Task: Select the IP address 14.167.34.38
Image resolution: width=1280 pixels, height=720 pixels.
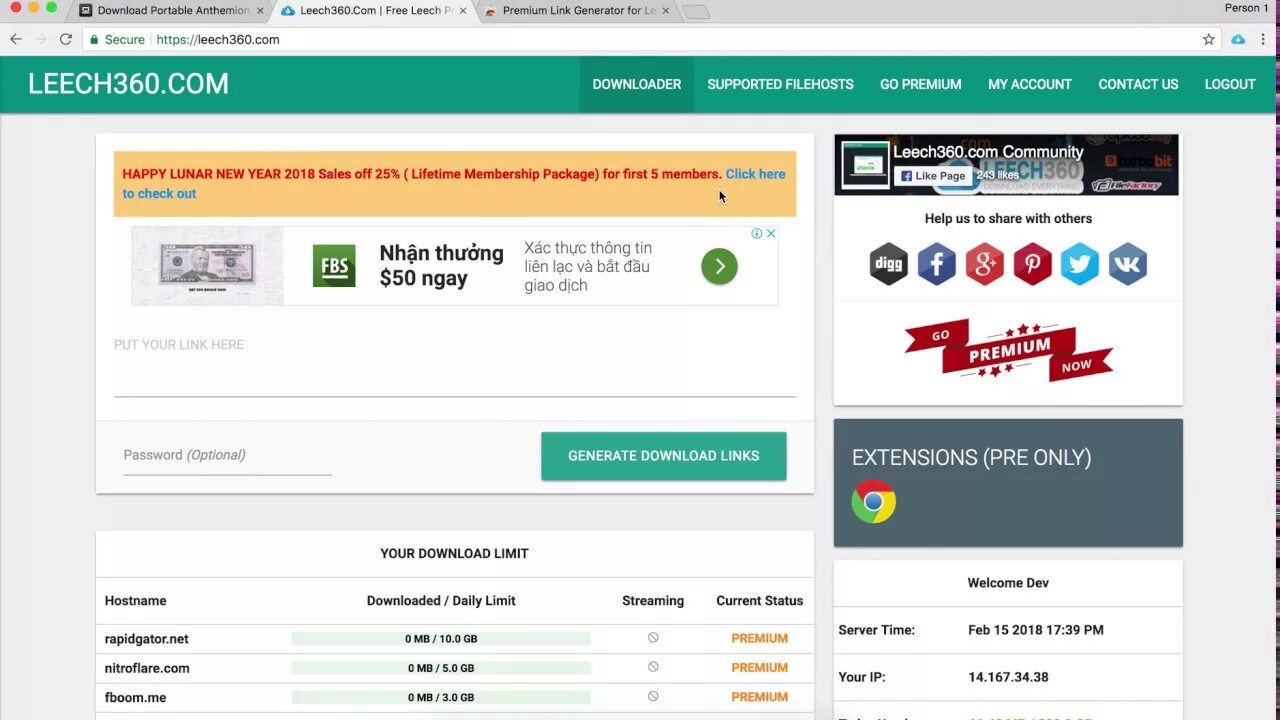Action: click(x=1008, y=677)
